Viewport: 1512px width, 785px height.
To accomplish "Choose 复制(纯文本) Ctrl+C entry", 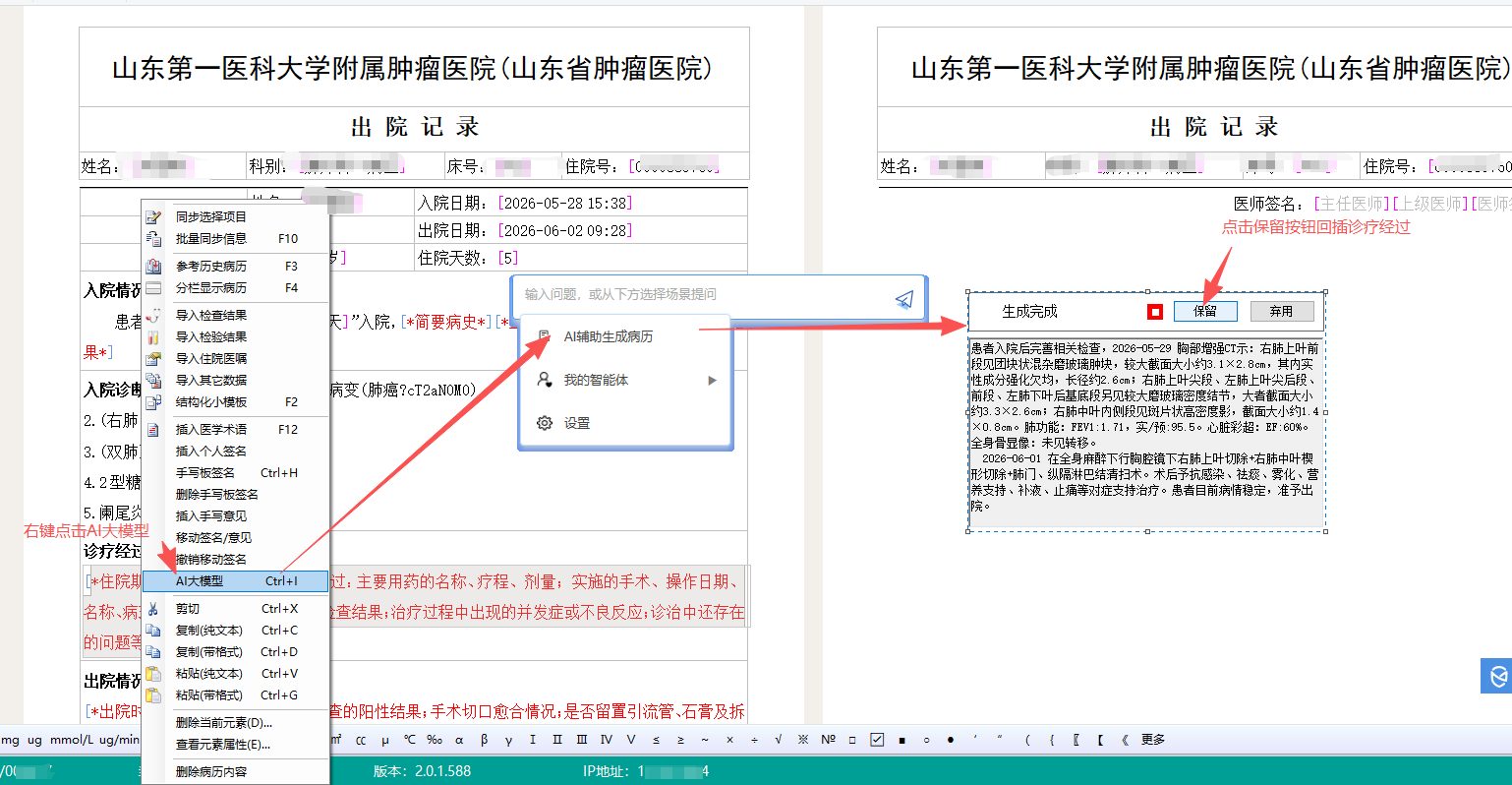I will click(x=235, y=630).
